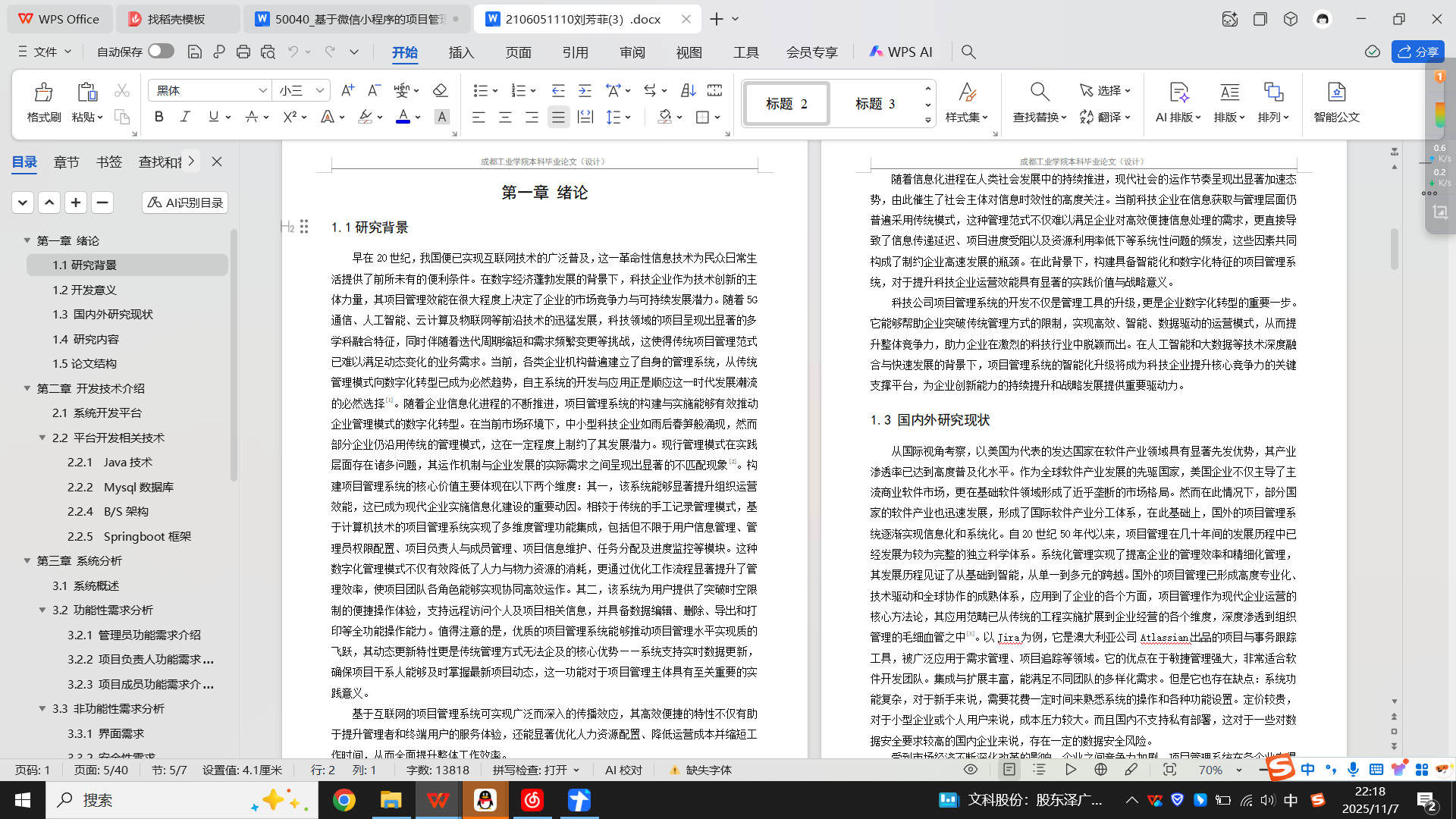This screenshot has height=819, width=1456.
Task: Switch to Bookmarks tab in sidebar
Action: coord(108,162)
